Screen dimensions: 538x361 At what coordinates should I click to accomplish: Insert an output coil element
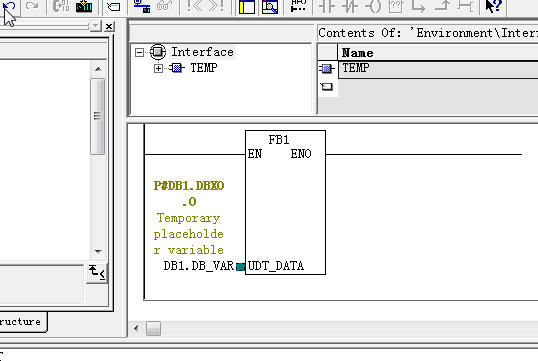373,6
